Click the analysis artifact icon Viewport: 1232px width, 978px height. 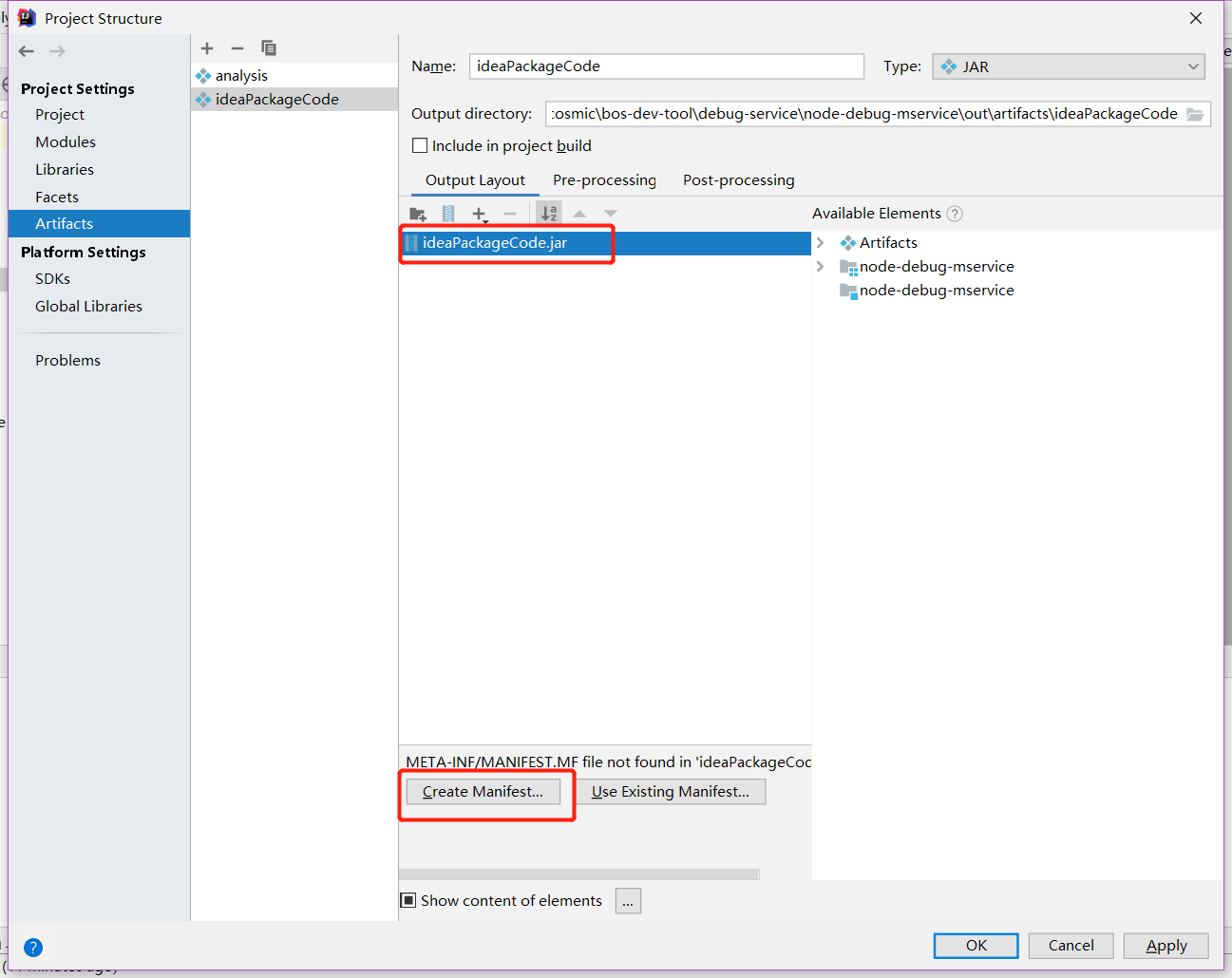(x=203, y=76)
